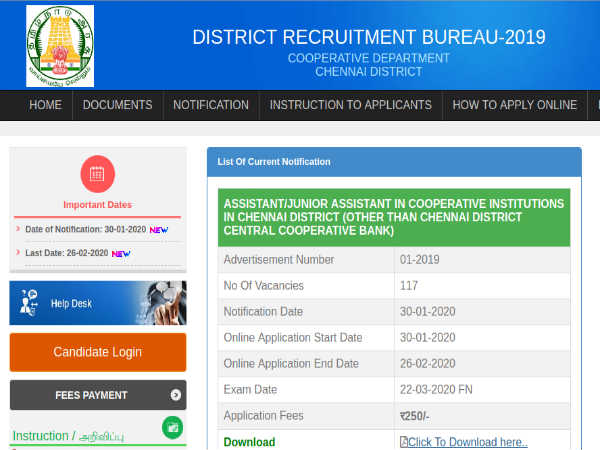Click the Exam Date value 22-03-2020 FN
This screenshot has width=600, height=450.
pos(436,390)
